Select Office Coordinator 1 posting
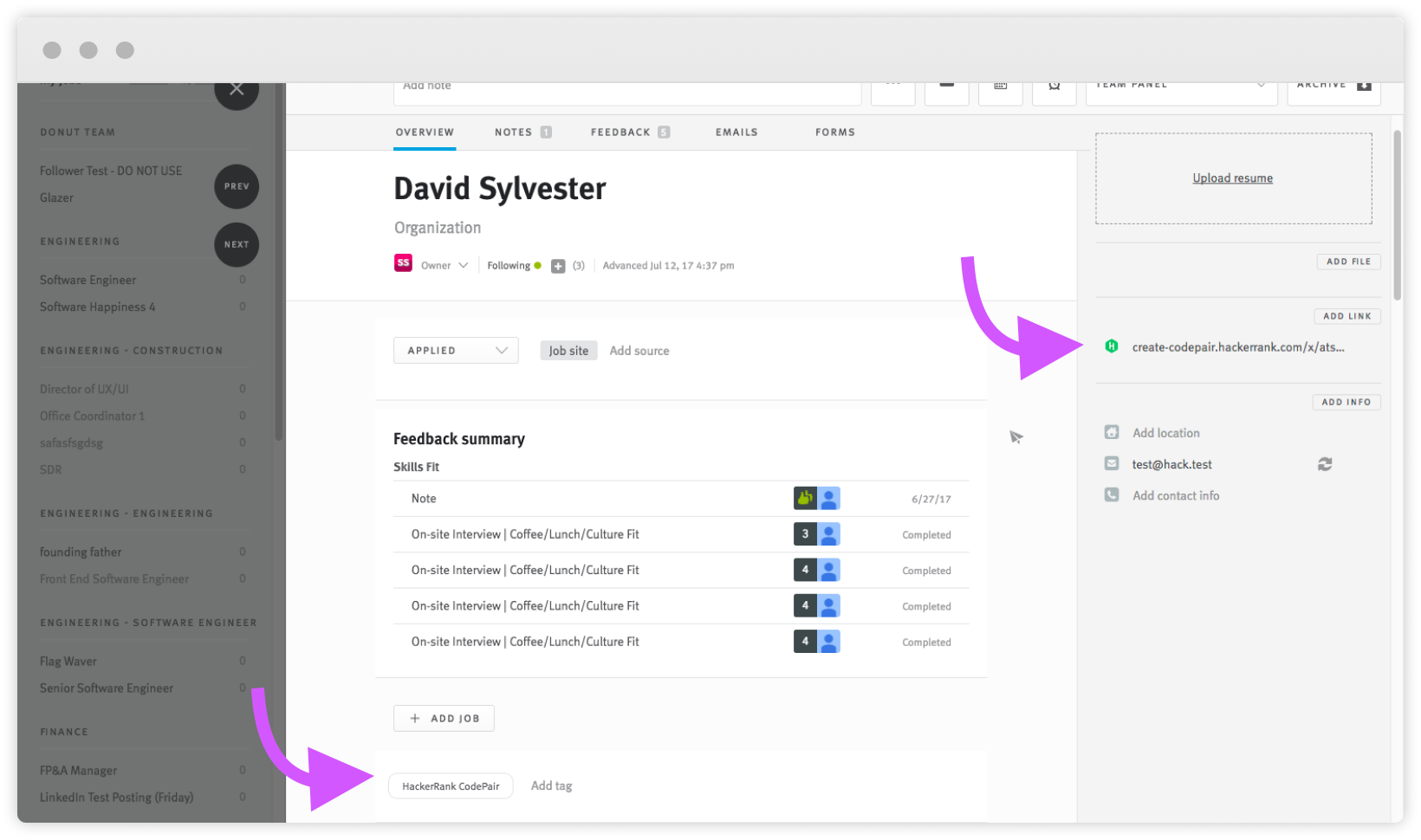This screenshot has width=1421, height=840. 92,417
